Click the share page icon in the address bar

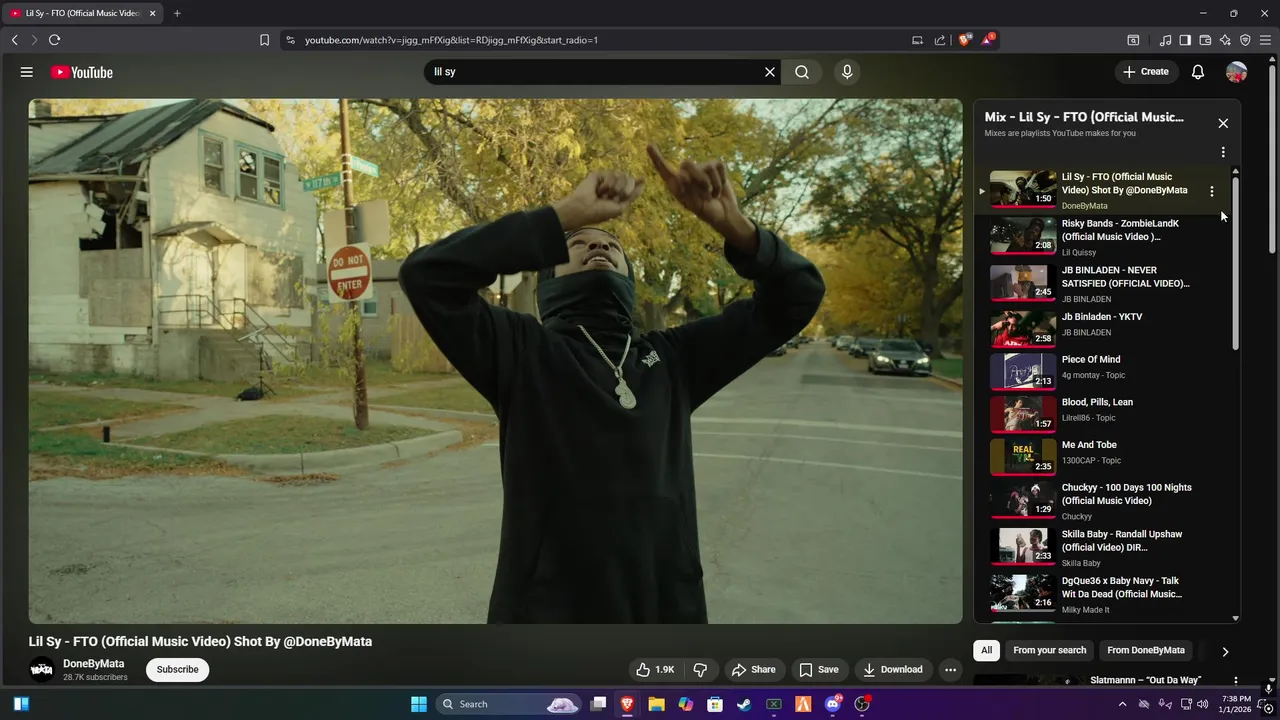pyautogui.click(x=940, y=40)
